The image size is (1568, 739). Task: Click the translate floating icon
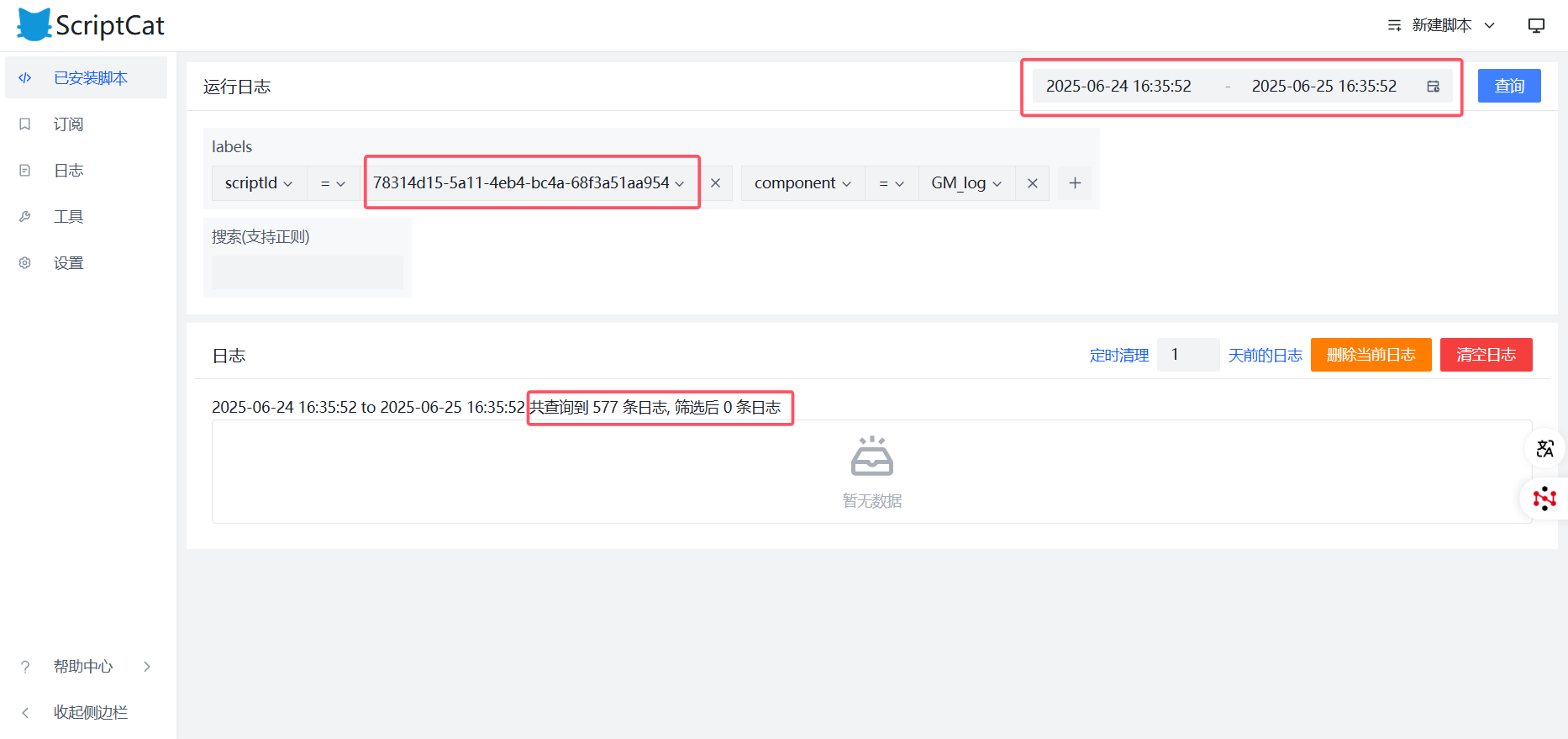[1544, 449]
